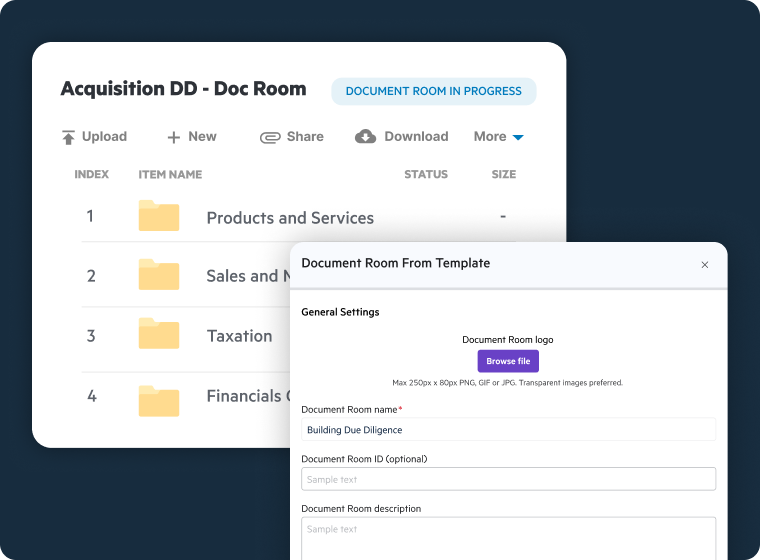Sort by the SIZE column header
760x560 pixels.
(504, 174)
